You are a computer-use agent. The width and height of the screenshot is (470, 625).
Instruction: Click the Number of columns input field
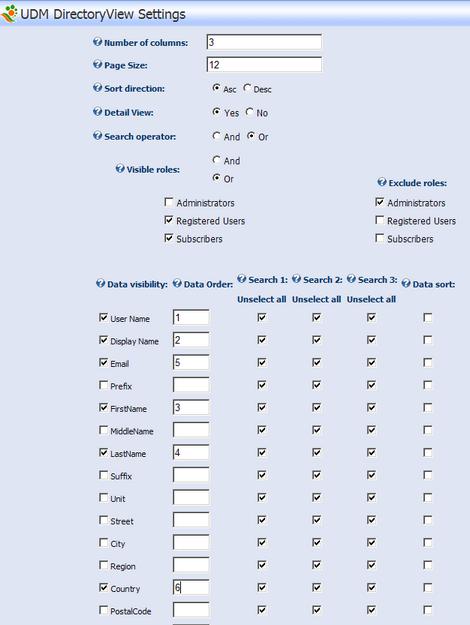pos(264,42)
